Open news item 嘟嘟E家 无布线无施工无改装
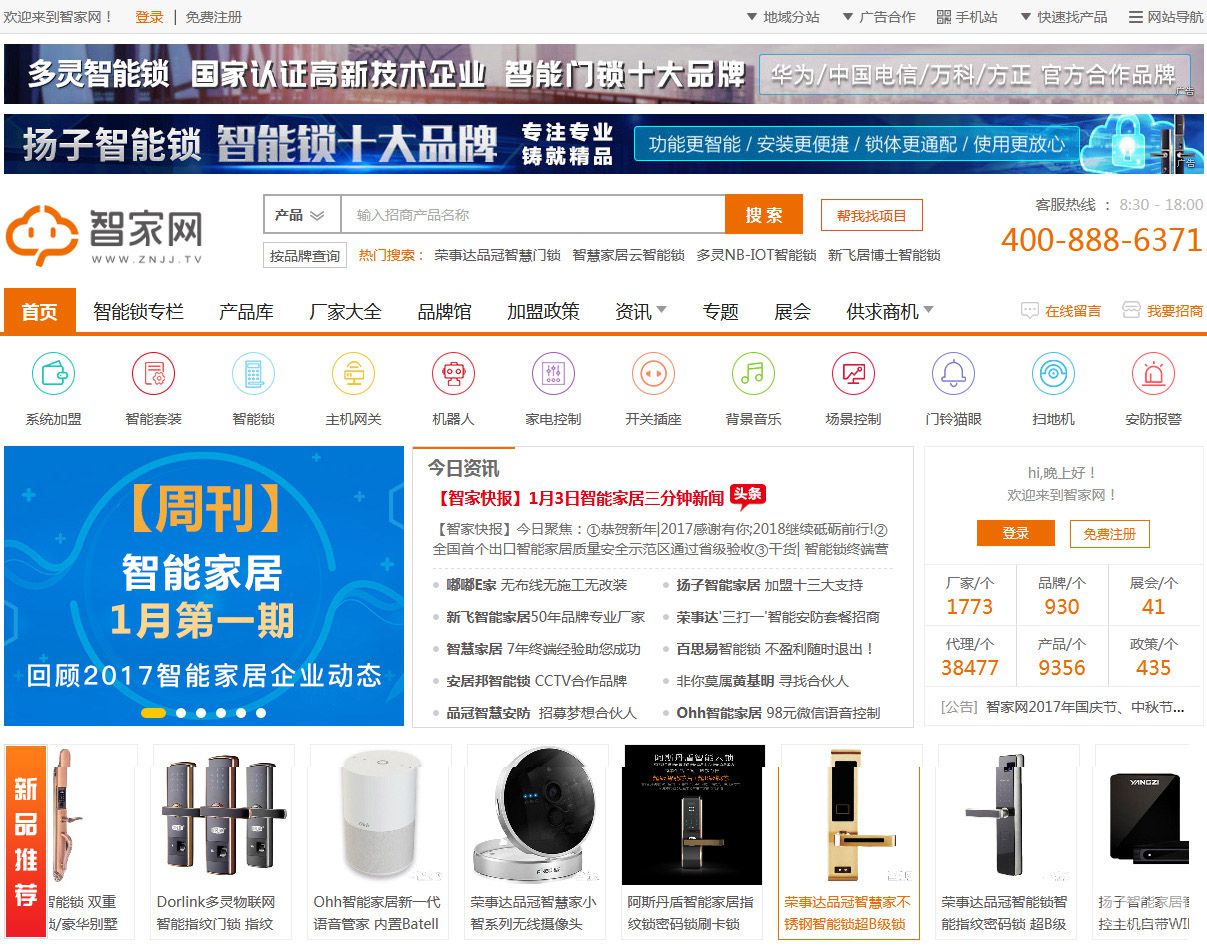Viewport: 1207px width, 948px height. pyautogui.click(x=537, y=585)
